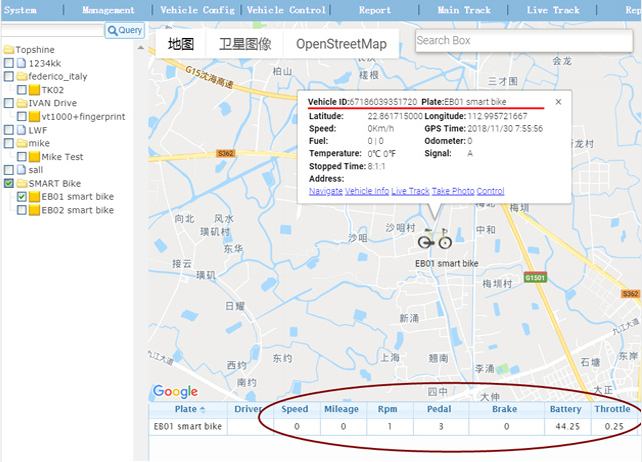Check the EB02 smart bike checkbox
642x462 pixels.
tap(22, 210)
